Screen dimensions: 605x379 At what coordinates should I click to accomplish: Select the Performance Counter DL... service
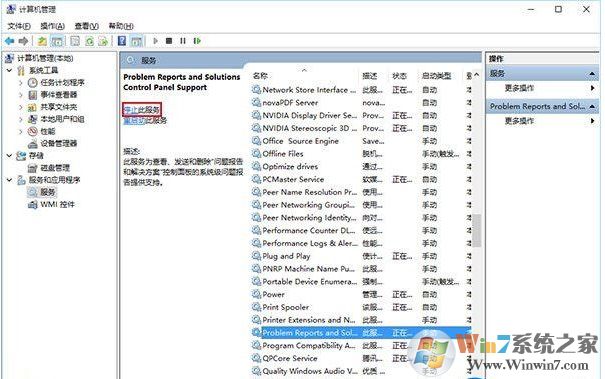(361, 230)
